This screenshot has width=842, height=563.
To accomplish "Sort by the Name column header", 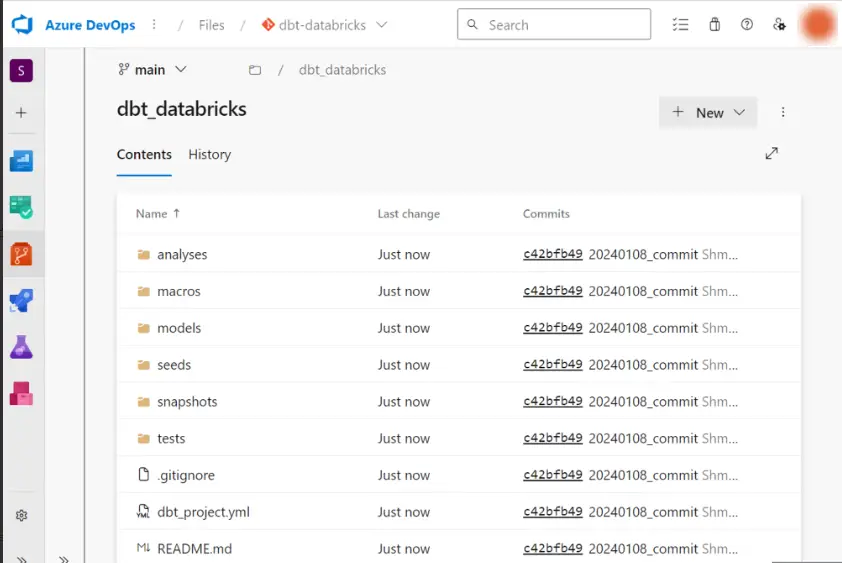I will pos(157,214).
